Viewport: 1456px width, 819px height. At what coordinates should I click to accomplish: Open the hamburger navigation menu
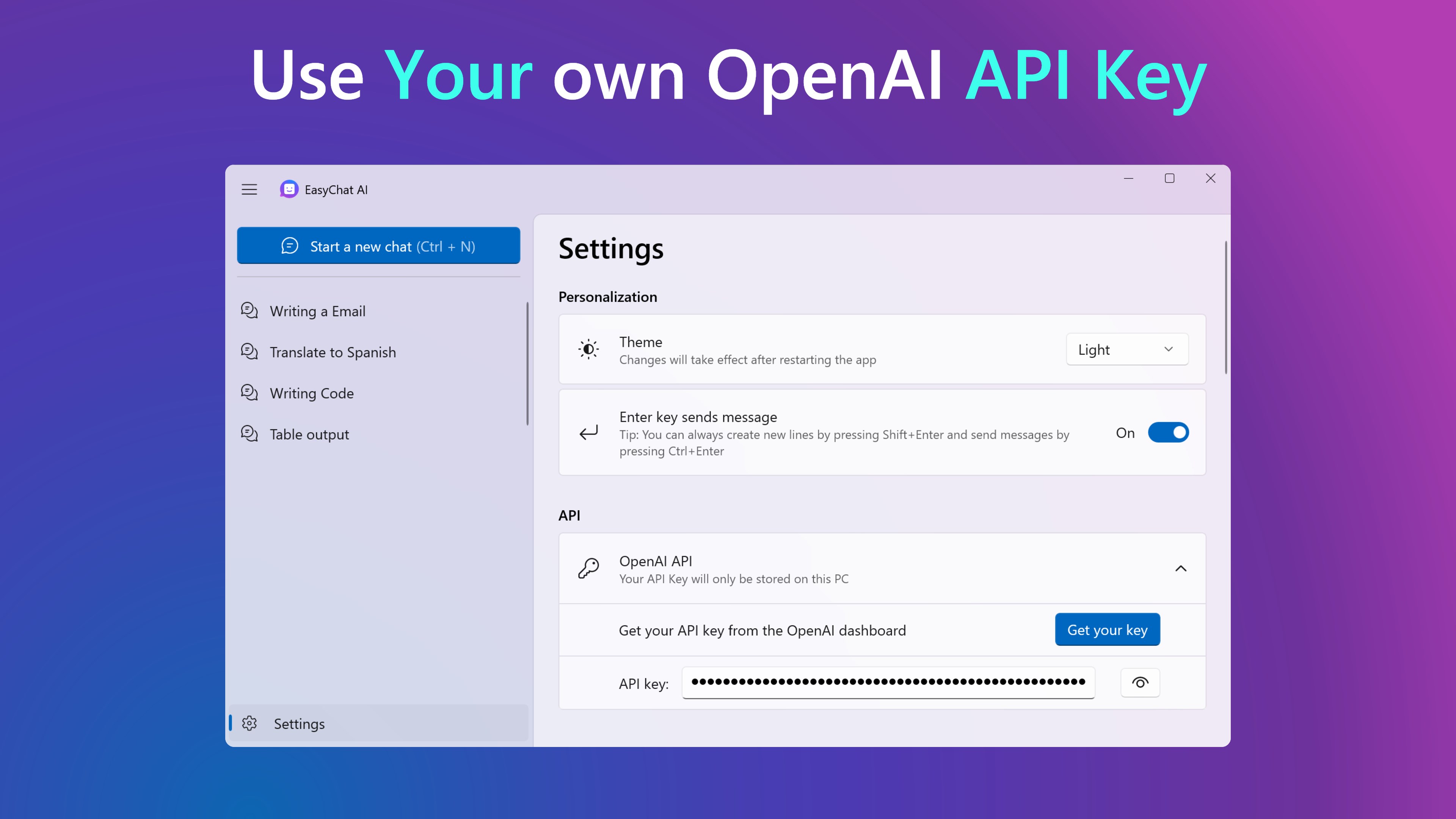point(249,189)
